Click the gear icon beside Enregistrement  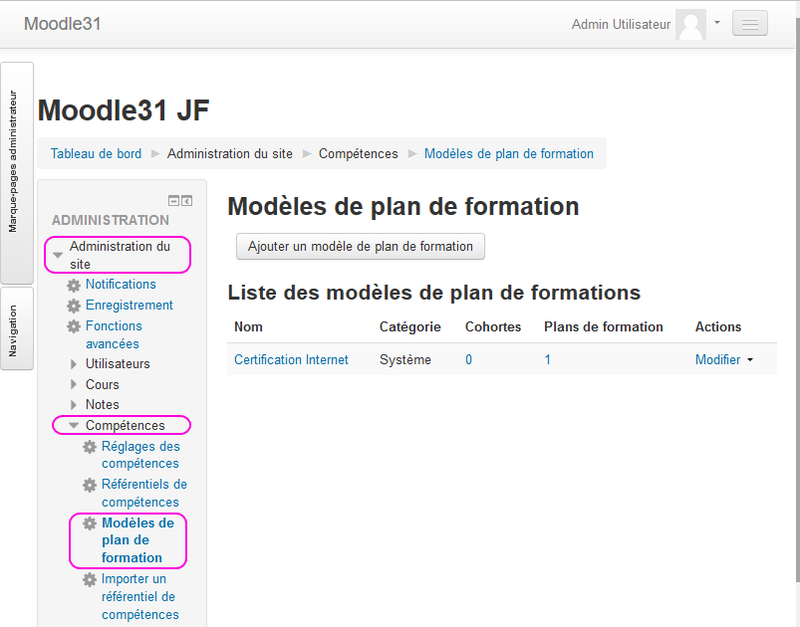[73, 306]
